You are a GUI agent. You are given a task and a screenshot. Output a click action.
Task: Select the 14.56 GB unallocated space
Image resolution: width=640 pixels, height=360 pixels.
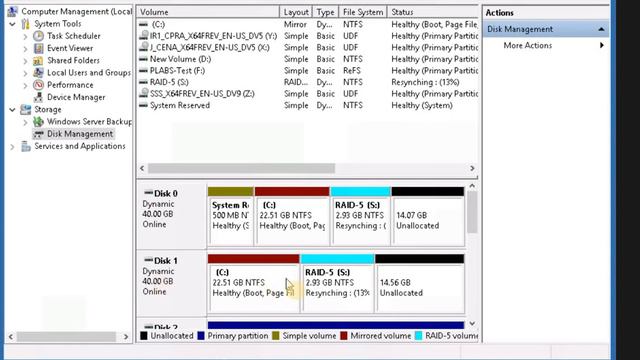[x=420, y=284]
